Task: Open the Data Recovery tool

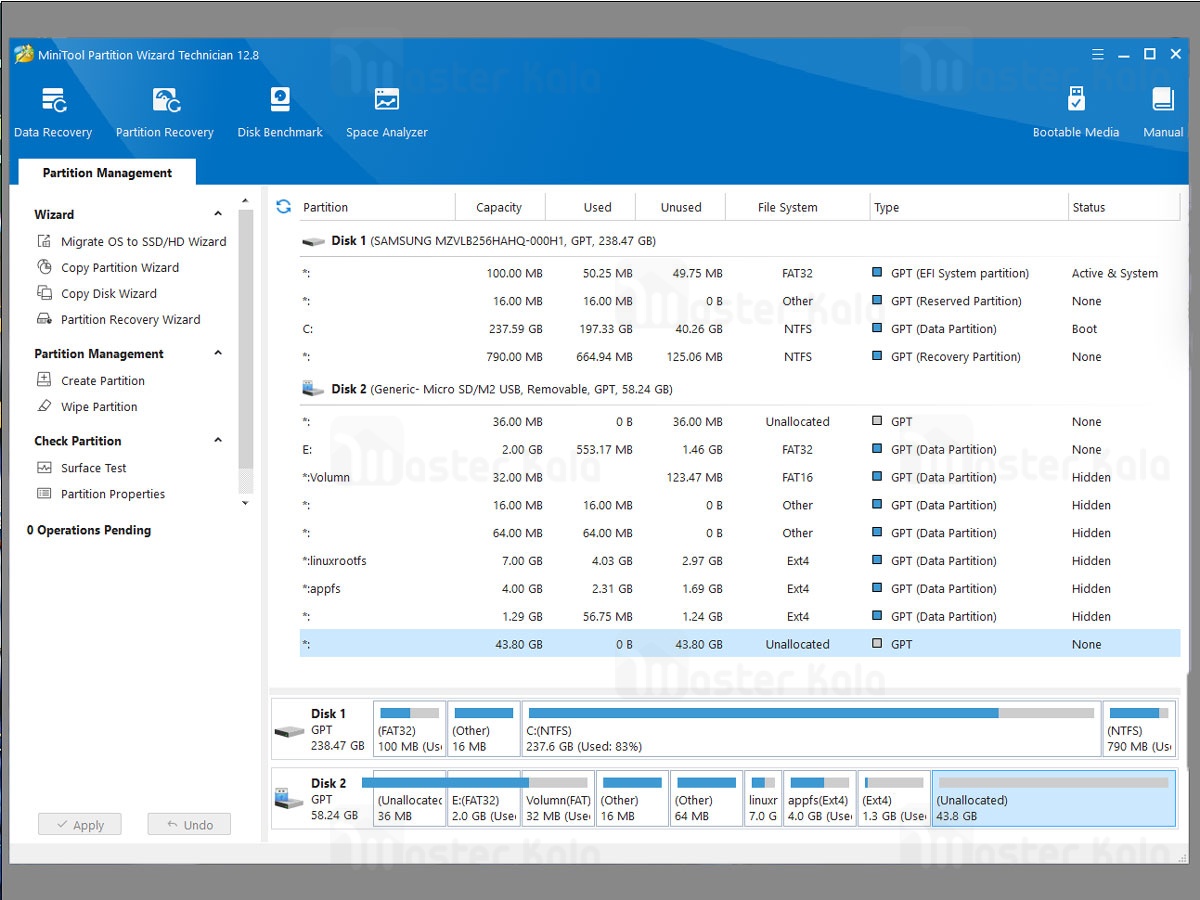Action: (53, 112)
